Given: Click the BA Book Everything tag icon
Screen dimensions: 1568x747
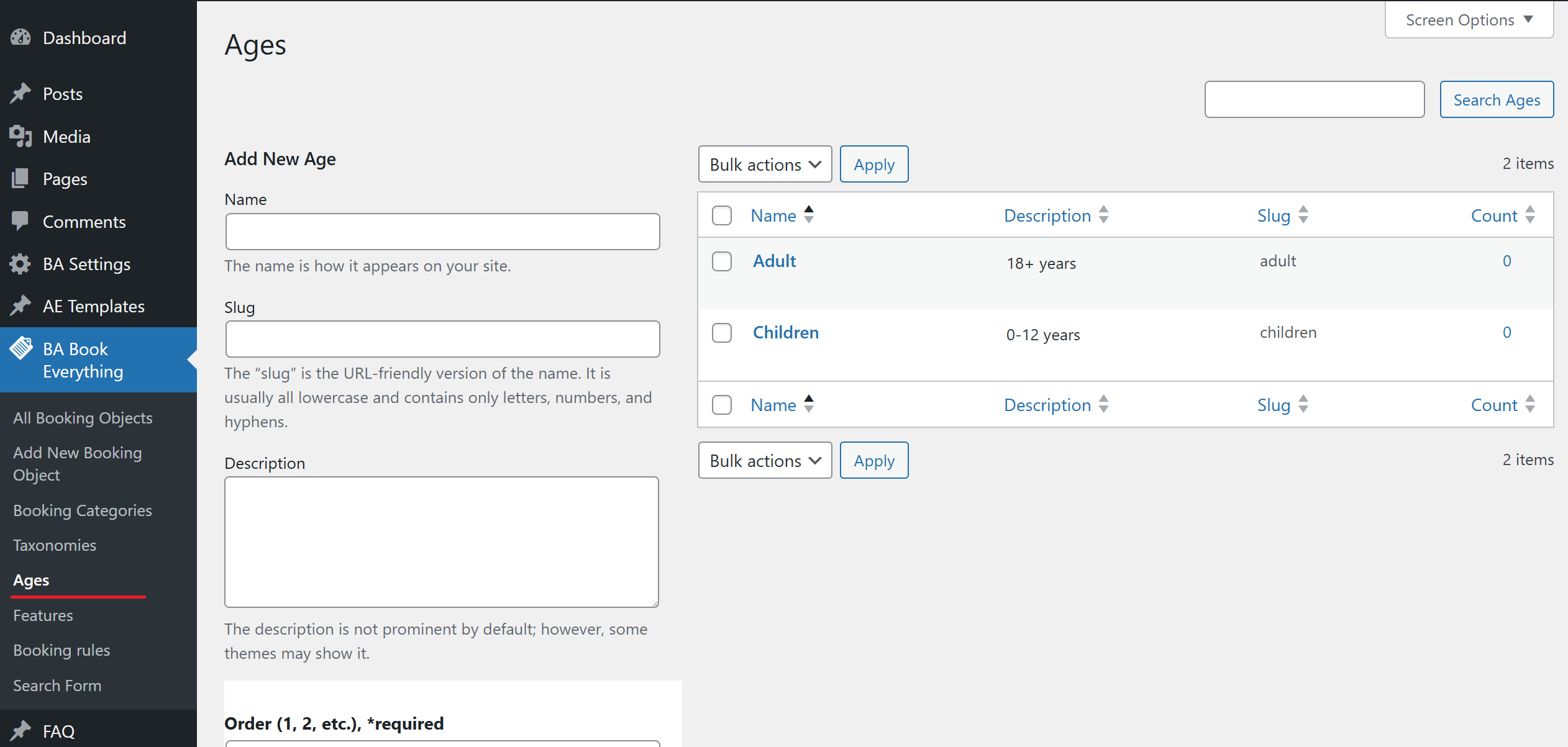Looking at the screenshot, I should (21, 348).
